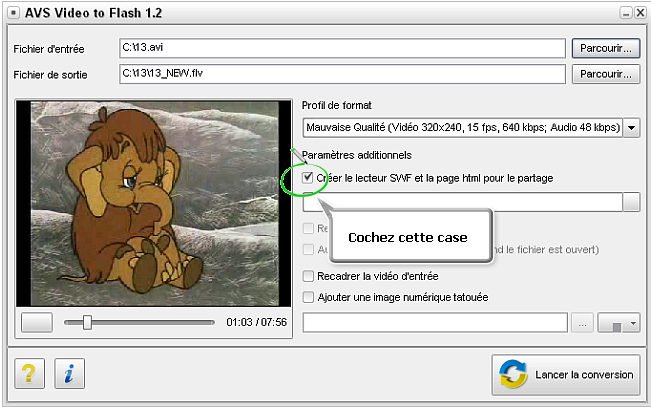Screen dimensions: 651x407
Task: Uncheck Créer le lecteur SWF checkbox
Action: [x=308, y=178]
